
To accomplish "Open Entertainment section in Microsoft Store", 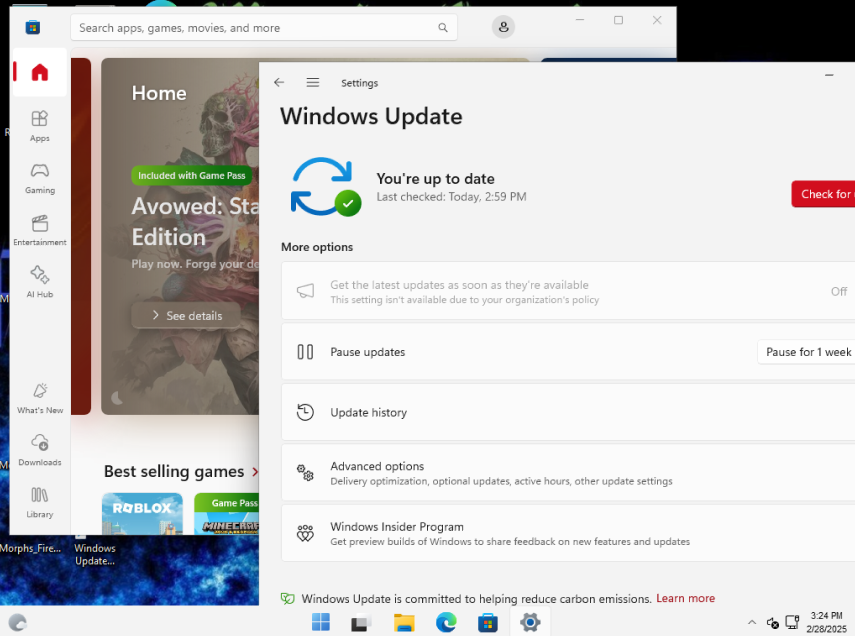I will pyautogui.click(x=40, y=230).
